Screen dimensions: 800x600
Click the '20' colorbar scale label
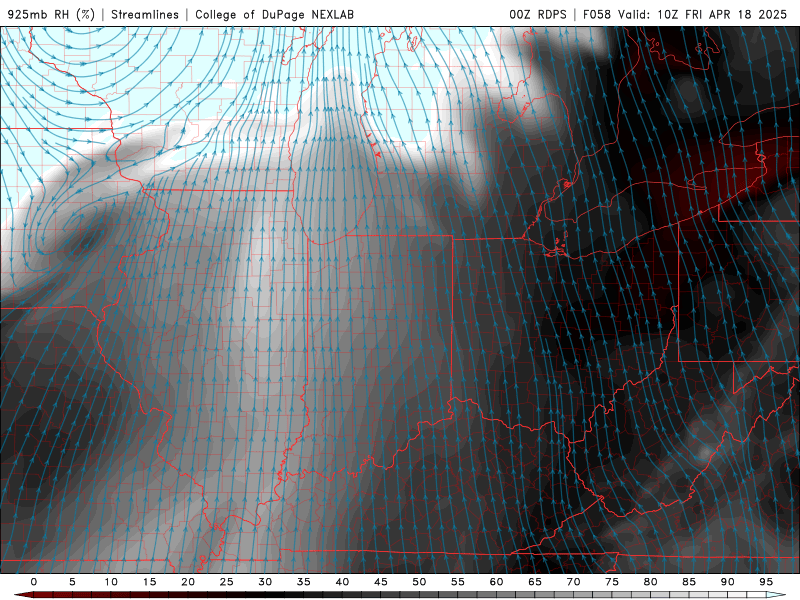[x=188, y=582]
